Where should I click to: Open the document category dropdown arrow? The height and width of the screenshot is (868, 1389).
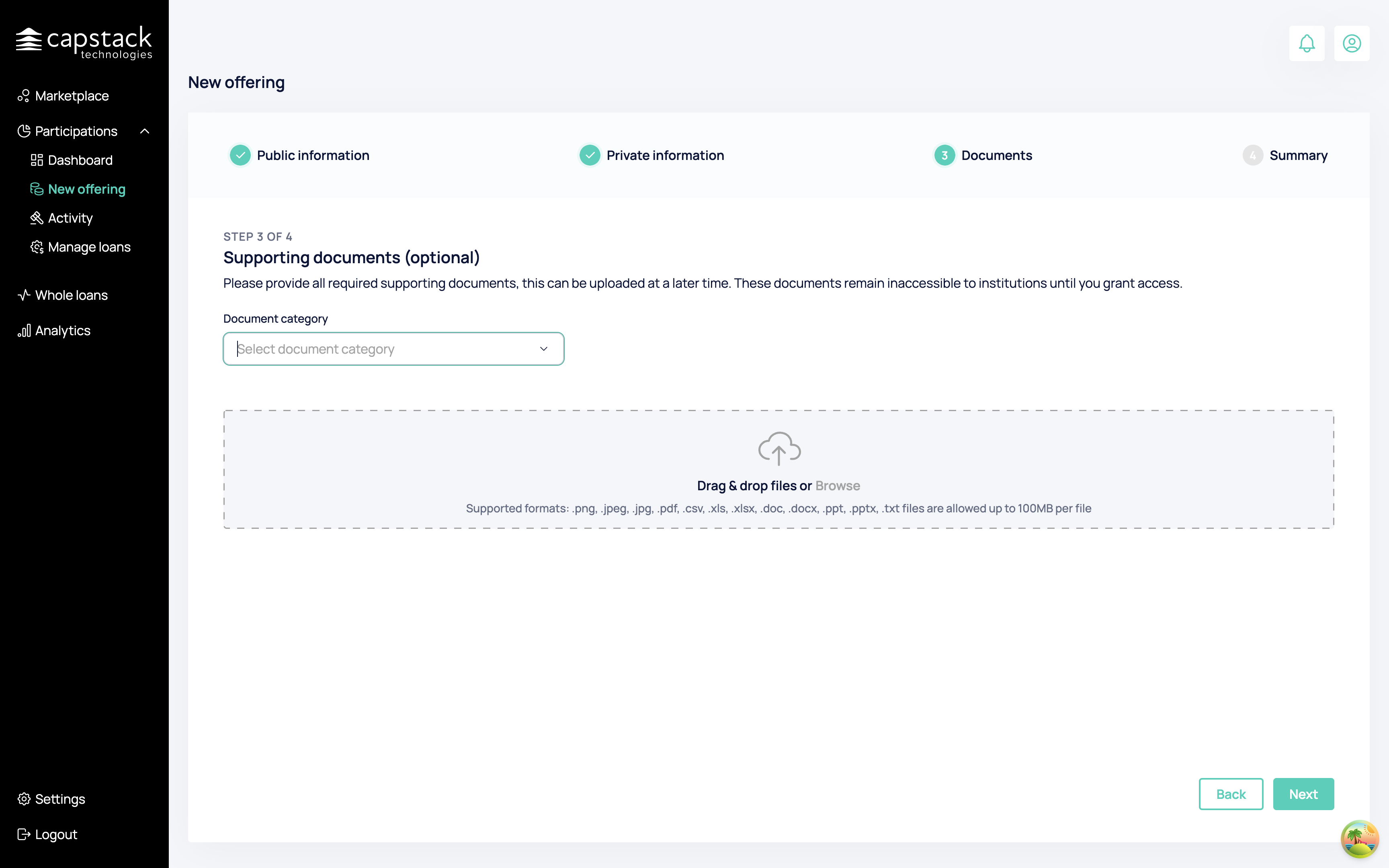tap(543, 348)
